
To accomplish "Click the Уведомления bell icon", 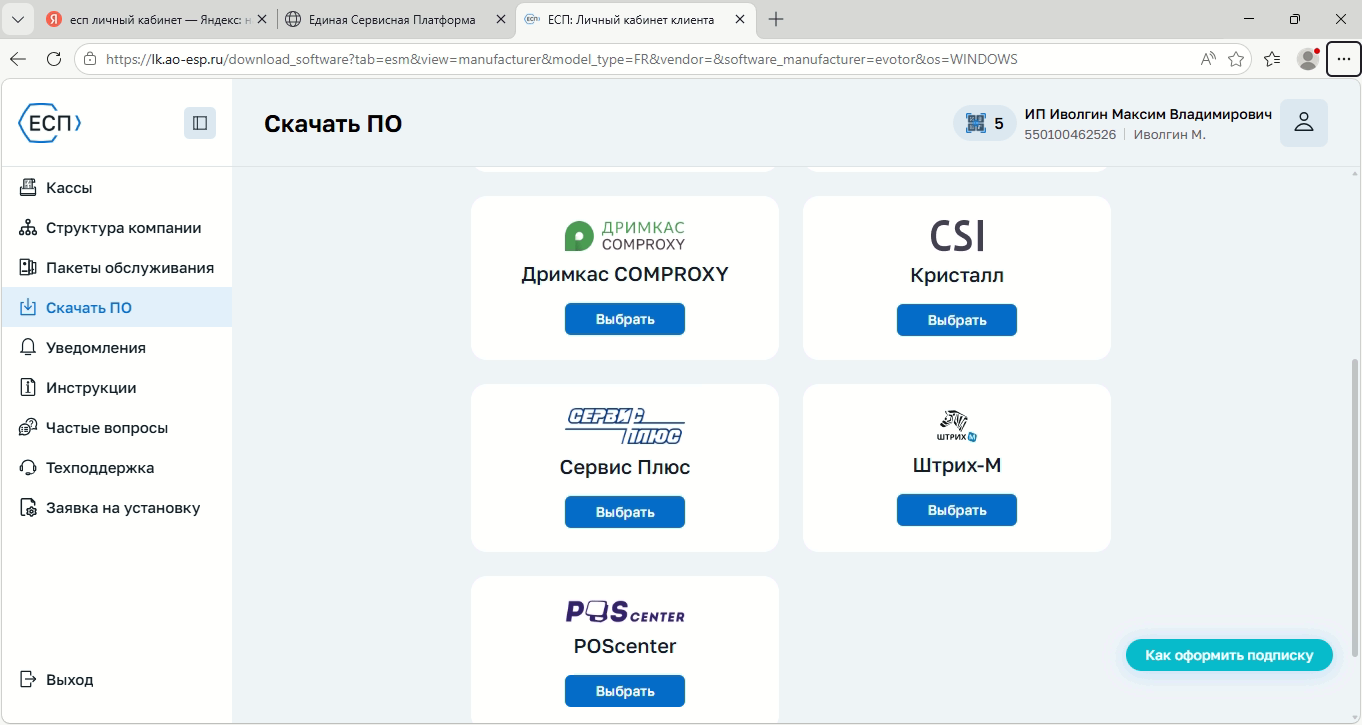I will point(28,348).
